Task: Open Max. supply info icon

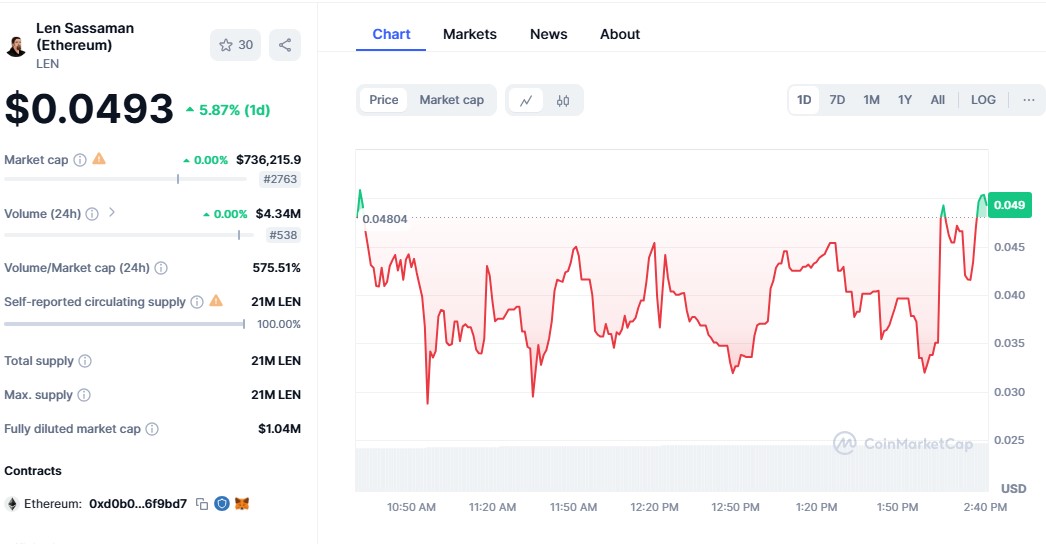Action: [x=84, y=394]
